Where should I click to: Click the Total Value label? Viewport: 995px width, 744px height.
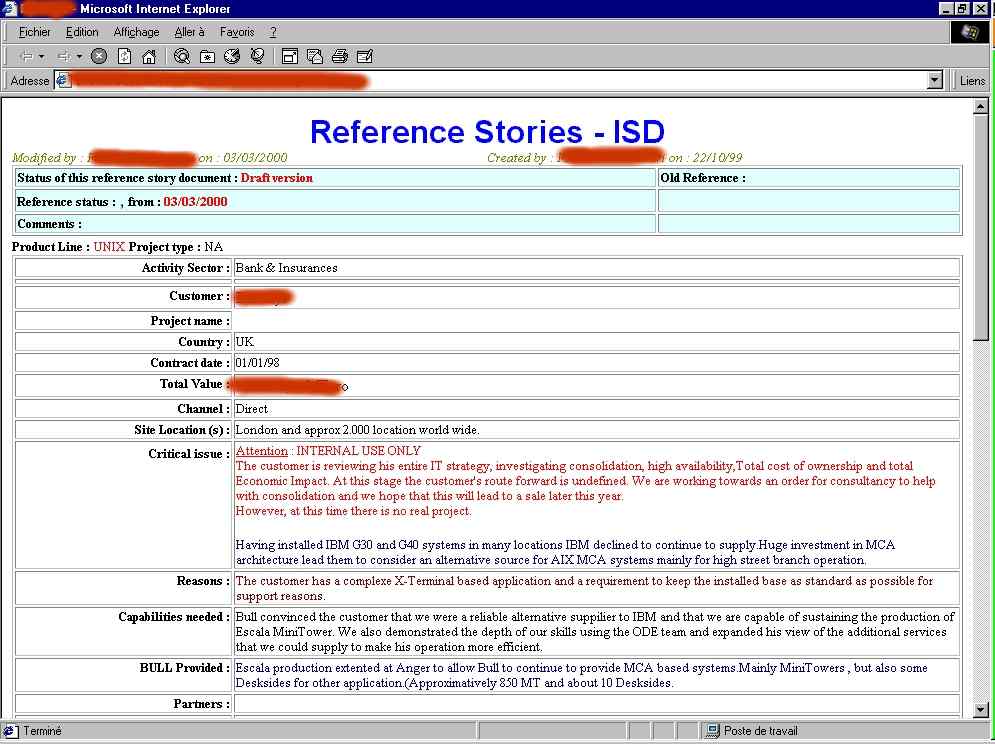pyautogui.click(x=195, y=383)
